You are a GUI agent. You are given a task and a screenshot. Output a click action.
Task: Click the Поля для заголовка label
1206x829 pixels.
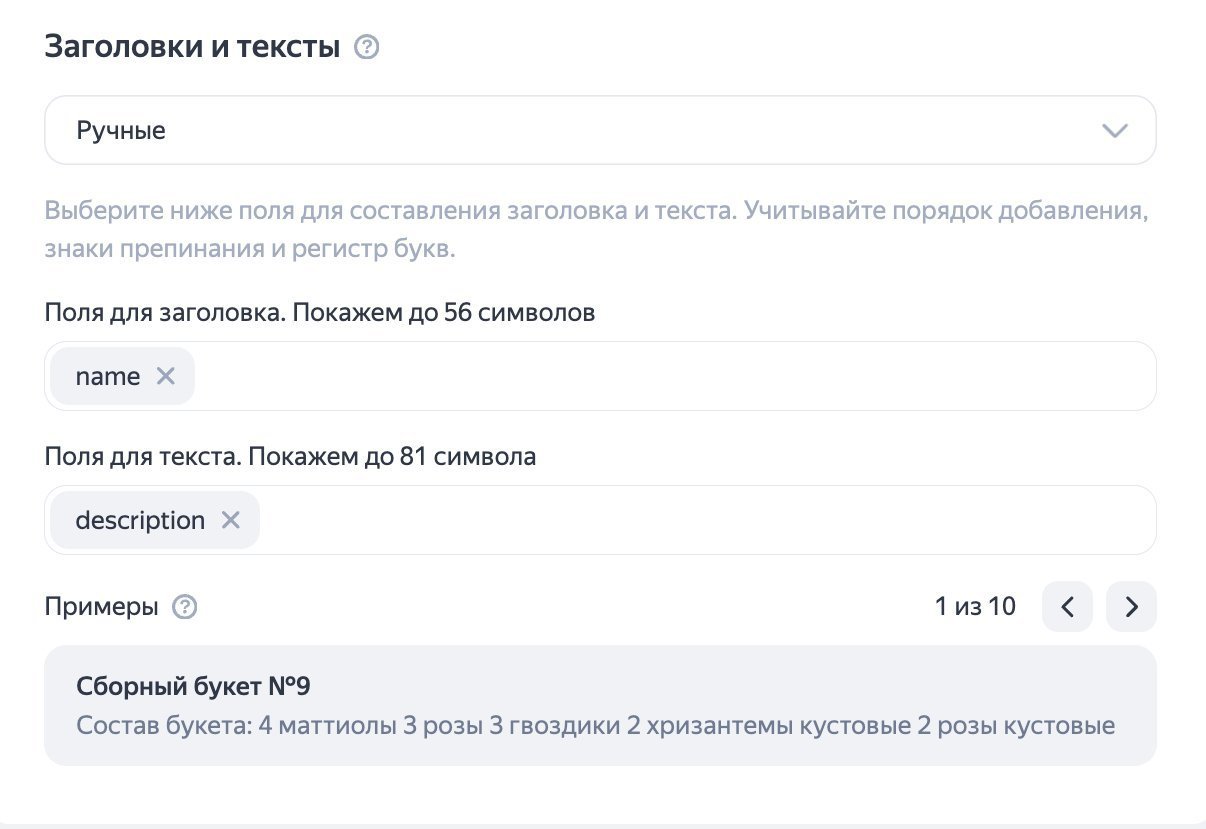pos(319,313)
